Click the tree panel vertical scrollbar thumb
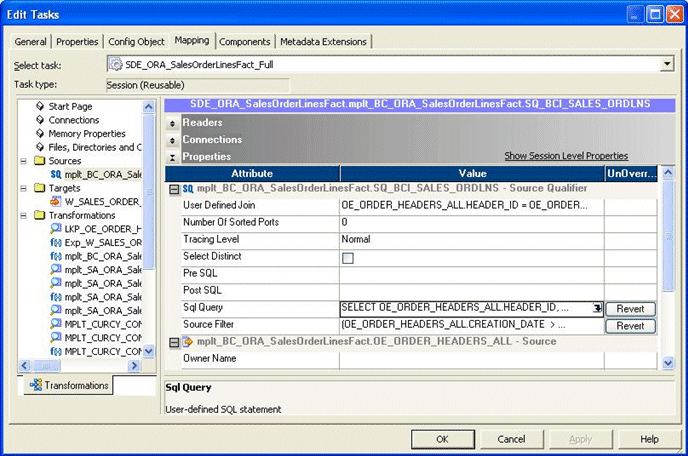This screenshot has height=456, width=688. tap(149, 191)
